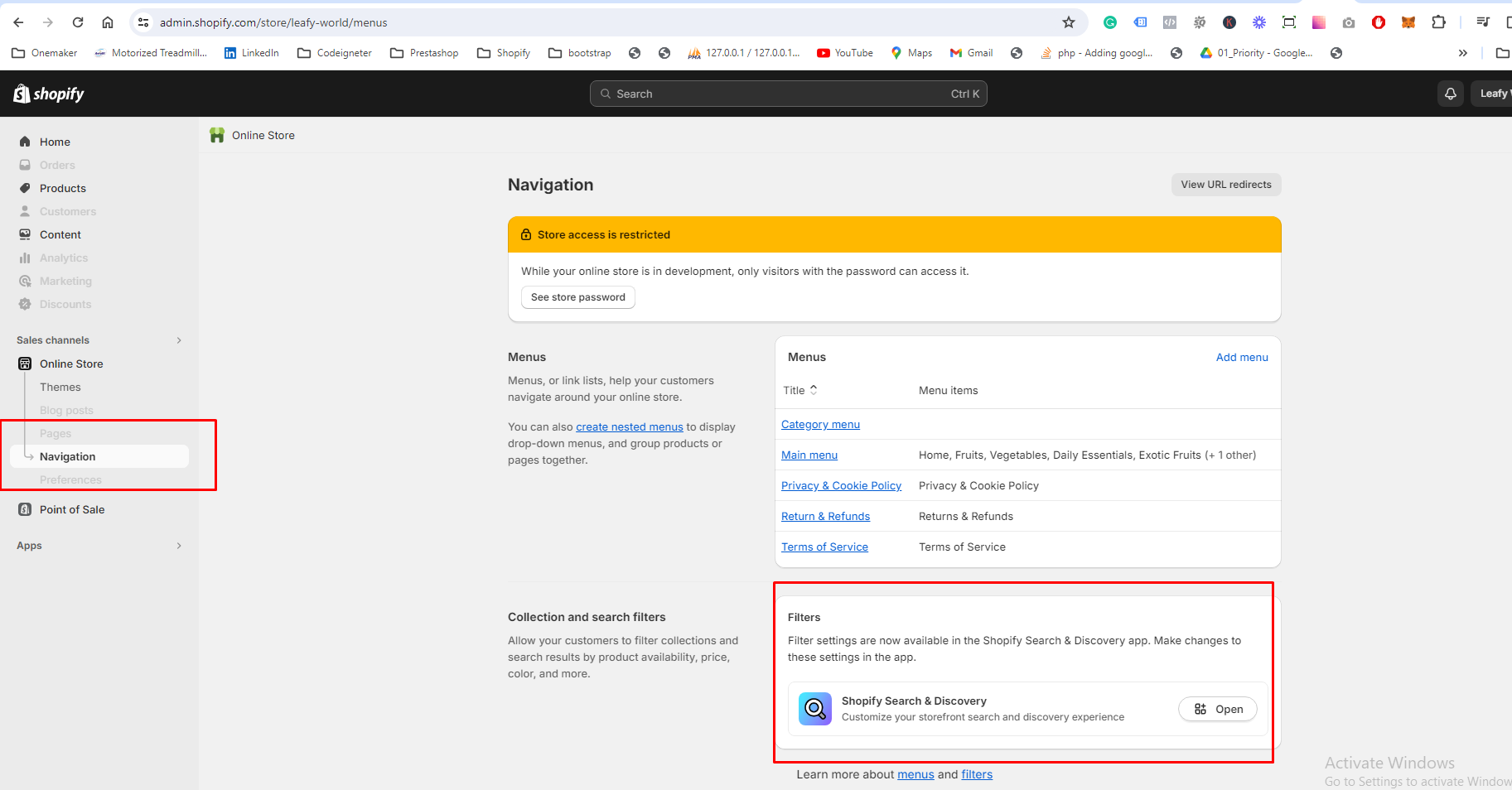Viewport: 1512px width, 790px height.
Task: Open the Category menu link
Action: click(x=820, y=425)
